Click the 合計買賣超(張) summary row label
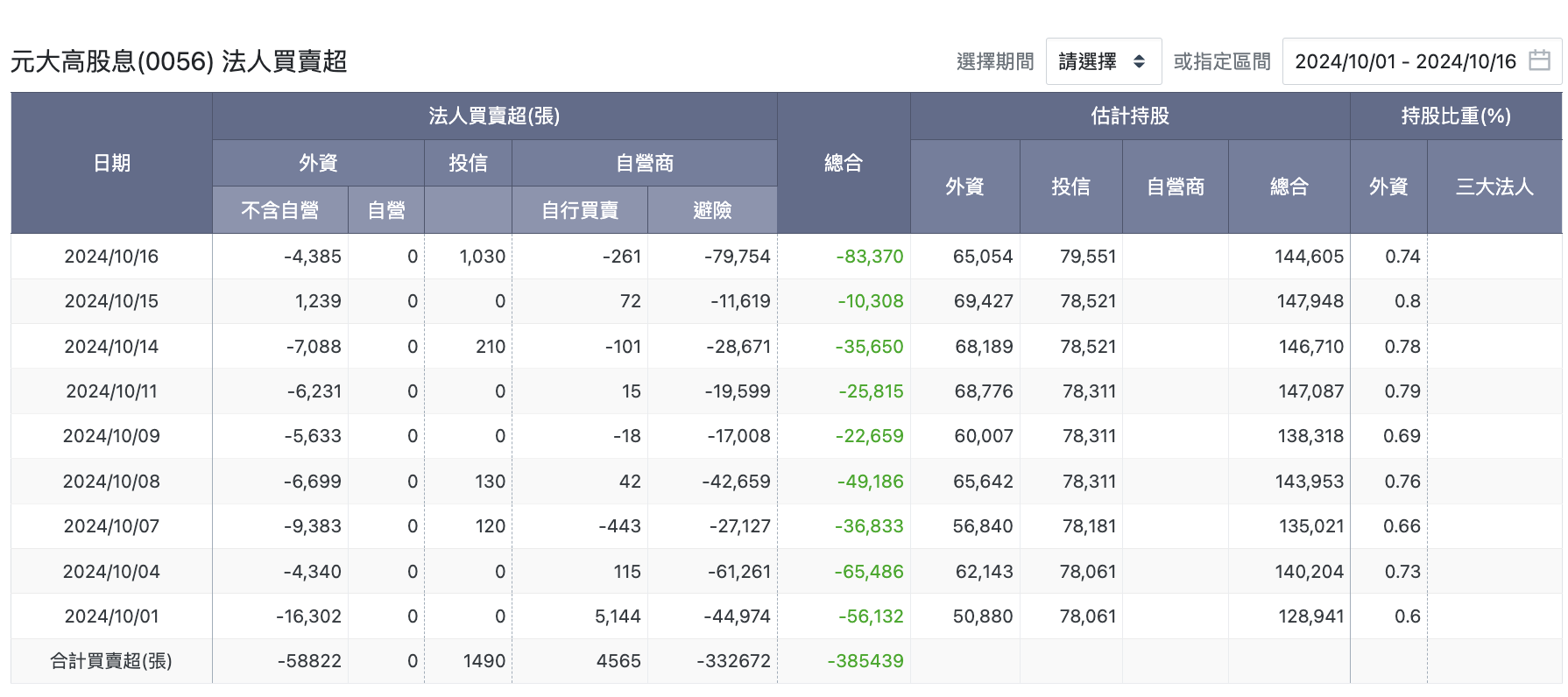 pyautogui.click(x=111, y=661)
